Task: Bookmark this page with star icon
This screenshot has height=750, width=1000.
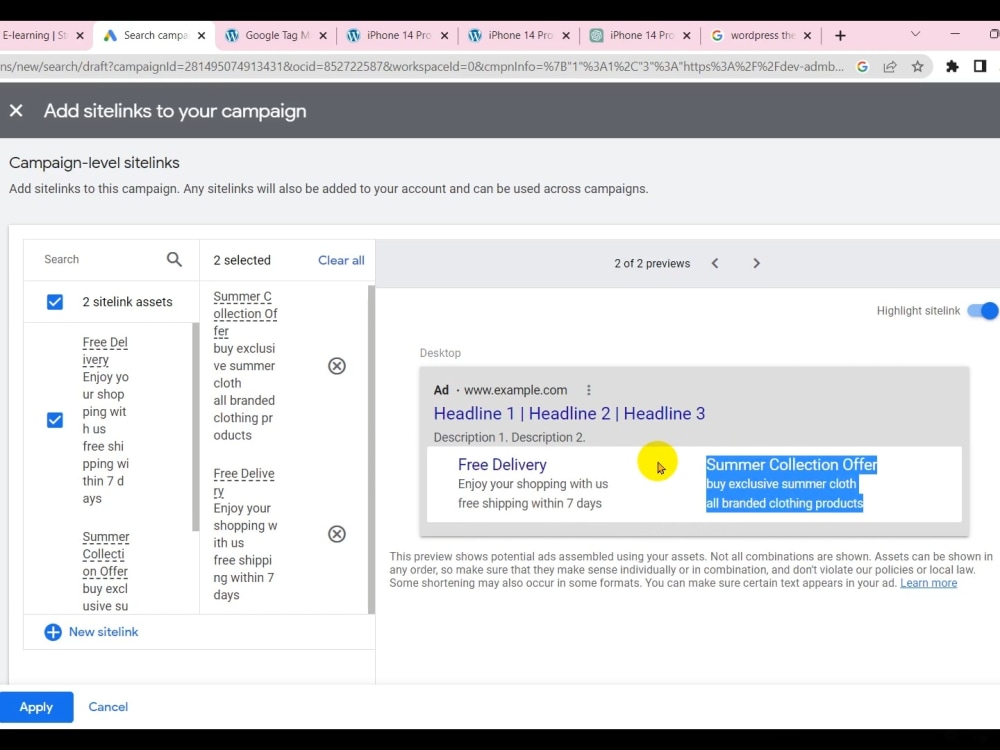Action: (x=917, y=66)
